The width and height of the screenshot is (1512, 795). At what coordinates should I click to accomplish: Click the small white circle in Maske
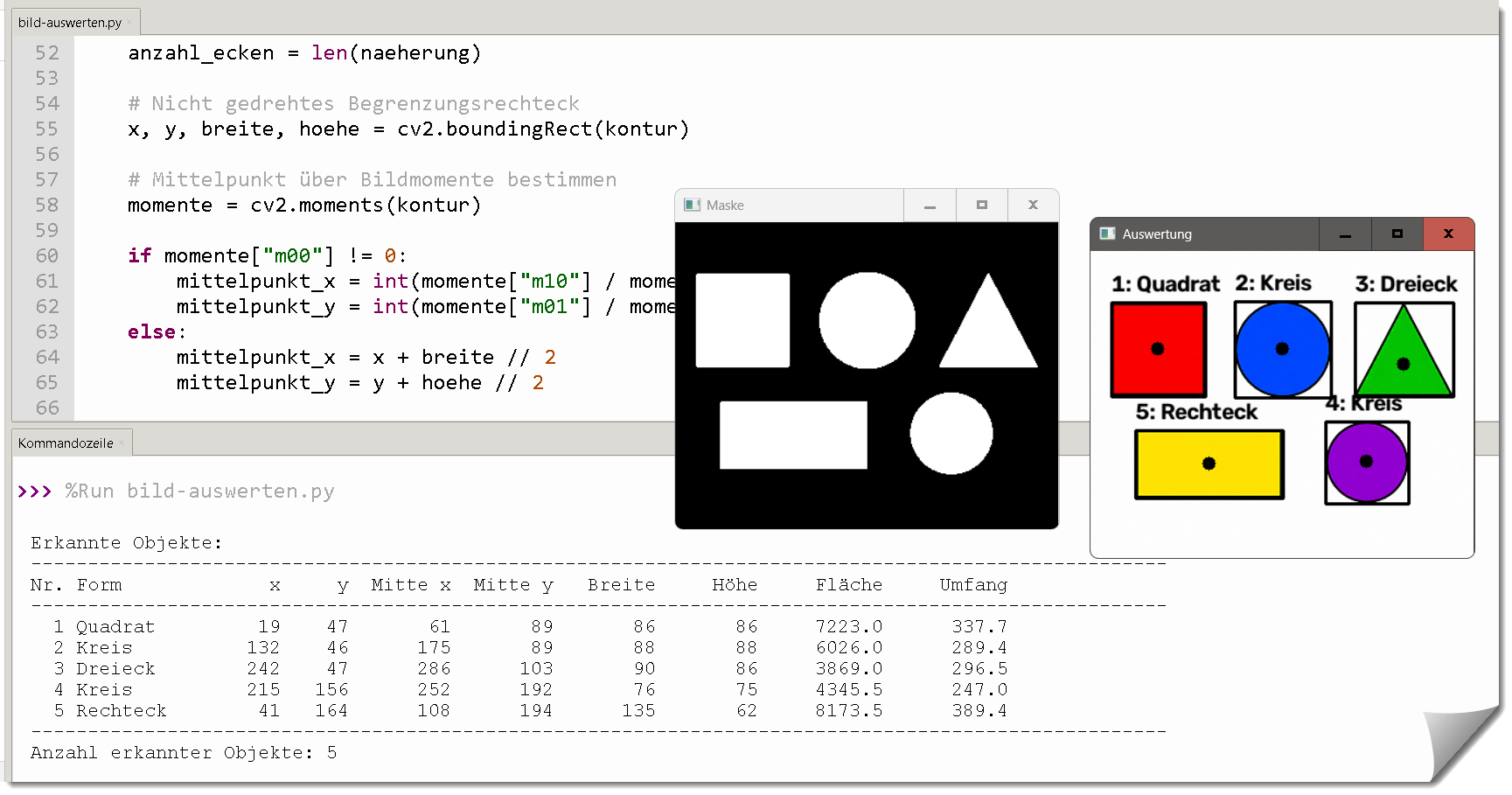click(951, 434)
